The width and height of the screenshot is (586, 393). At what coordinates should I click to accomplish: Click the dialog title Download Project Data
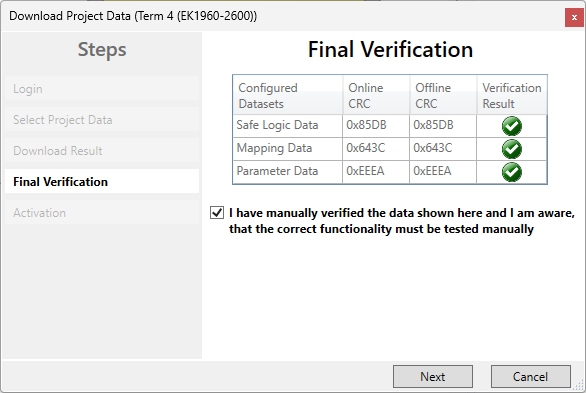tap(133, 16)
